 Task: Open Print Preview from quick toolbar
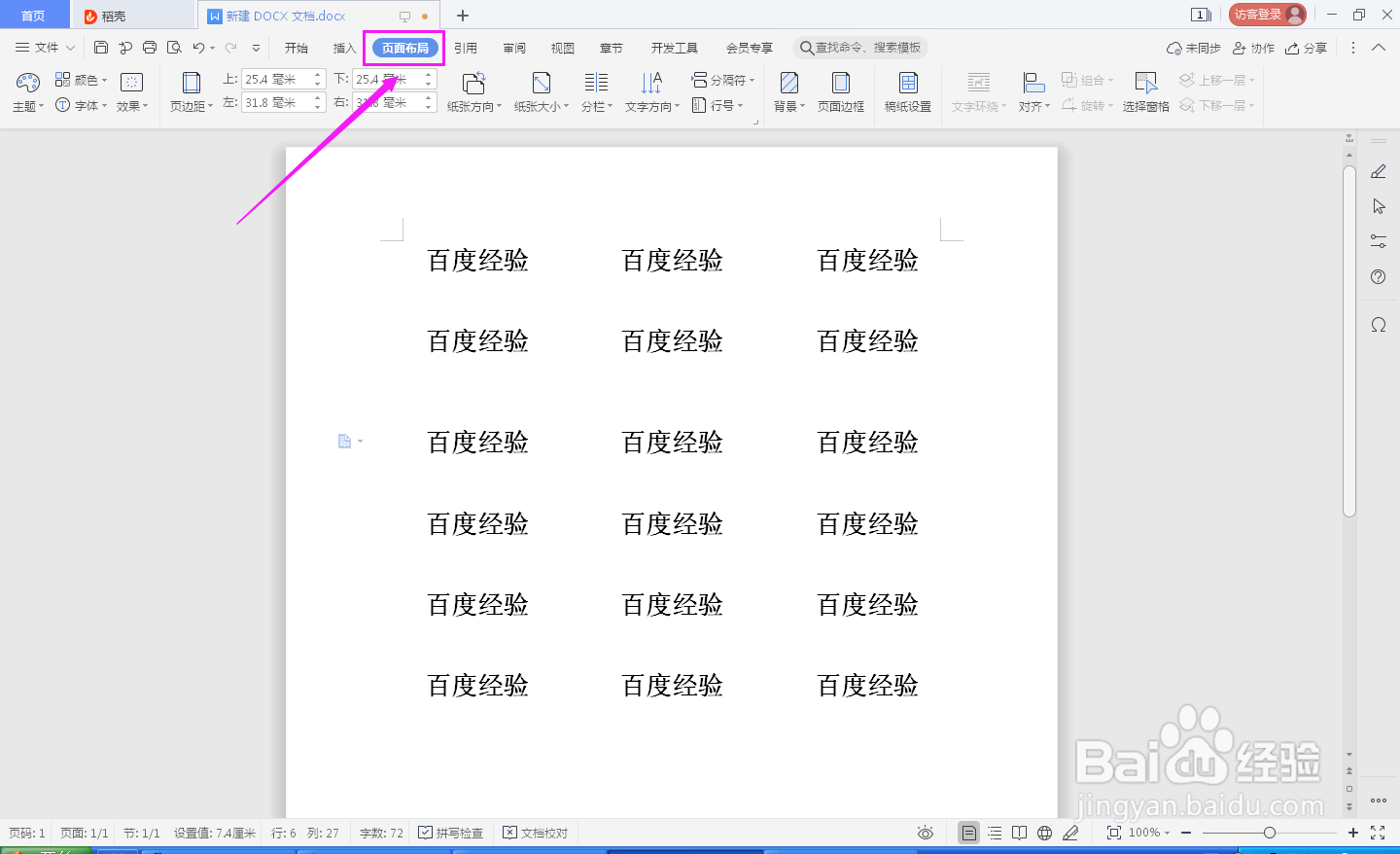click(x=174, y=48)
